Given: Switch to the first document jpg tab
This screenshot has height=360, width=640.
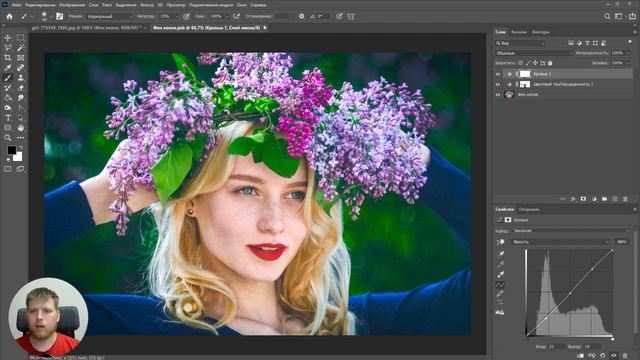Looking at the screenshot, I should pyautogui.click(x=87, y=28).
